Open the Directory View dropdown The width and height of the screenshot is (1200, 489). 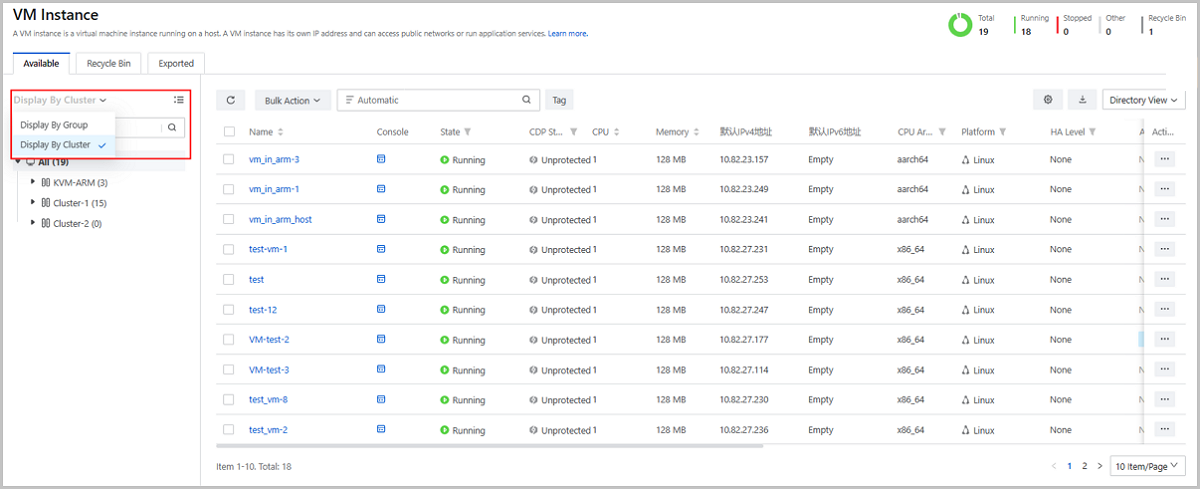1143,100
